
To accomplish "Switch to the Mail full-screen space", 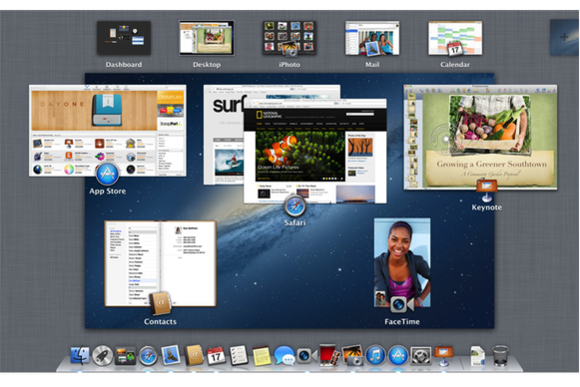I will [372, 38].
